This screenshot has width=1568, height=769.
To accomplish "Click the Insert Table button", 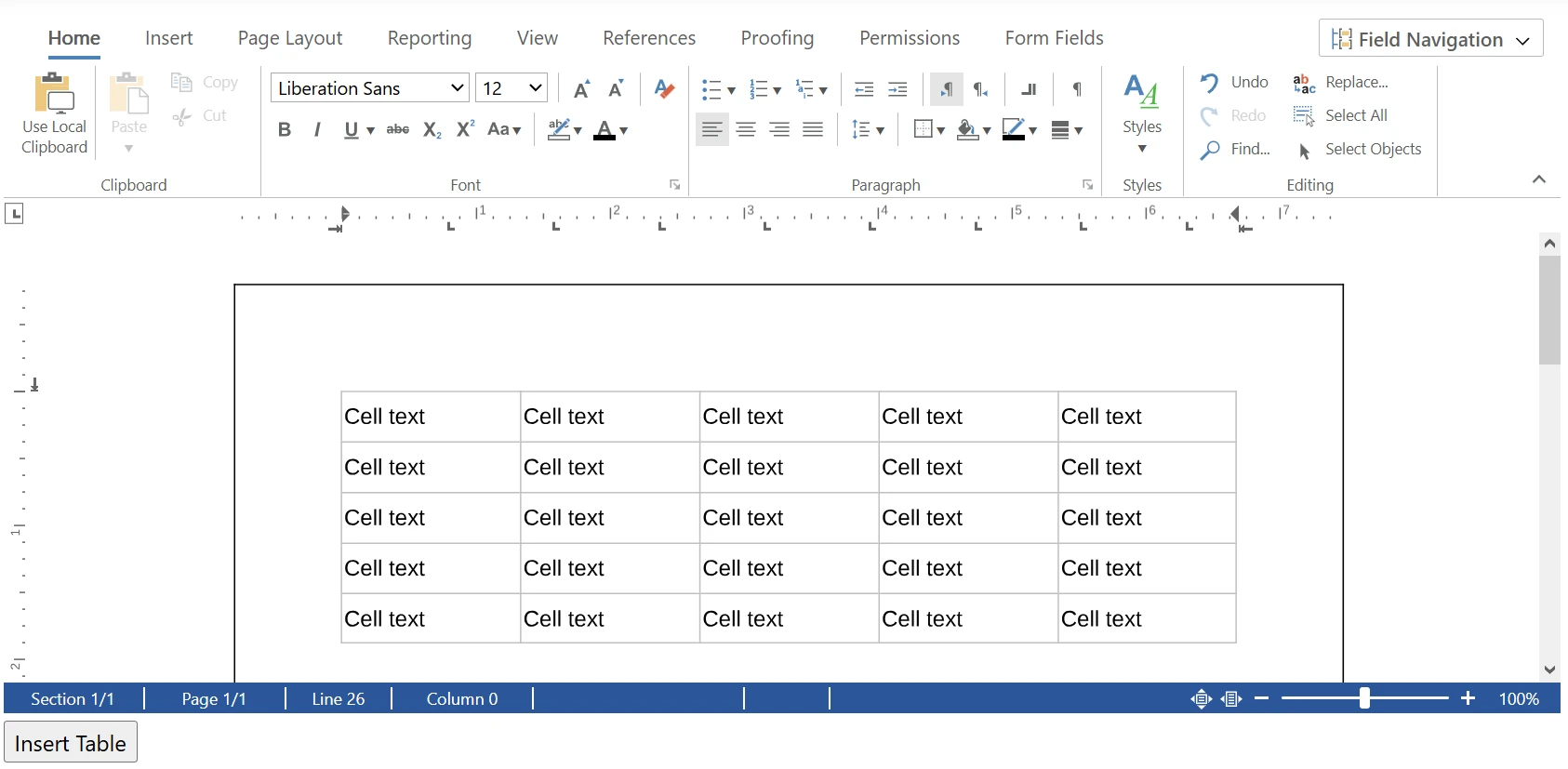I will [71, 743].
